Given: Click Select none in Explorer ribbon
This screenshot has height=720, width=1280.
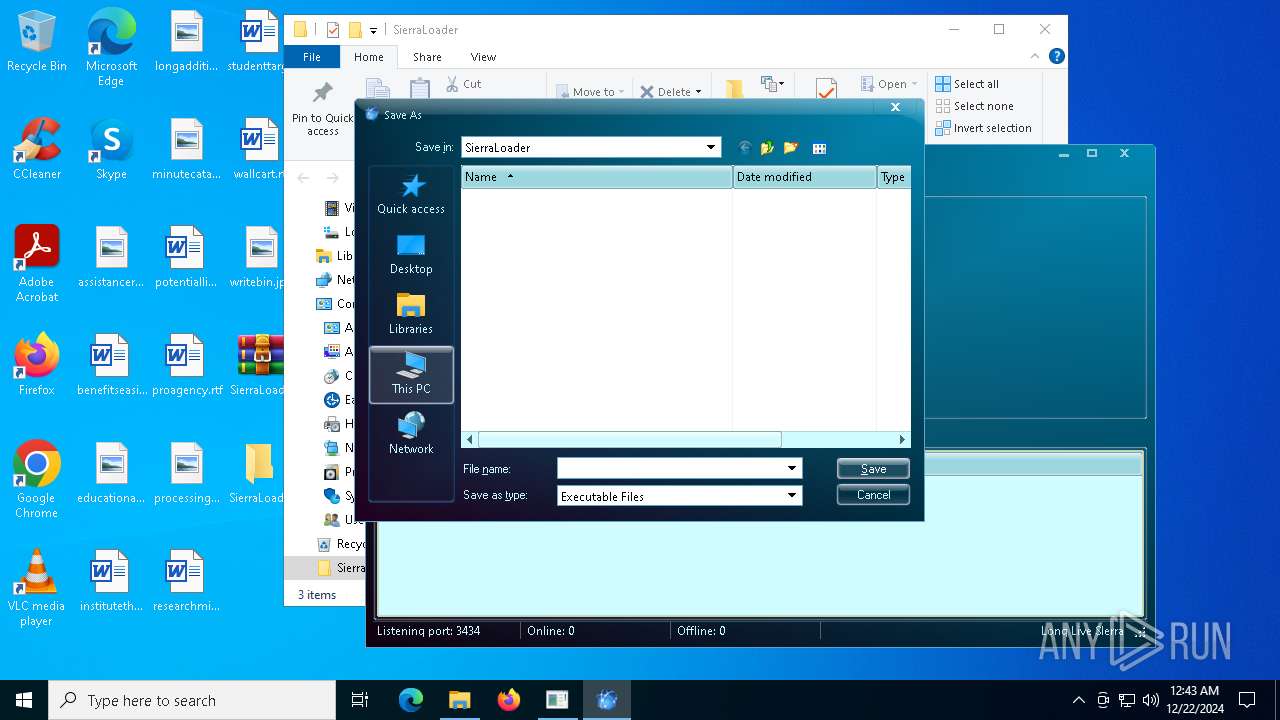Looking at the screenshot, I should coord(974,106).
